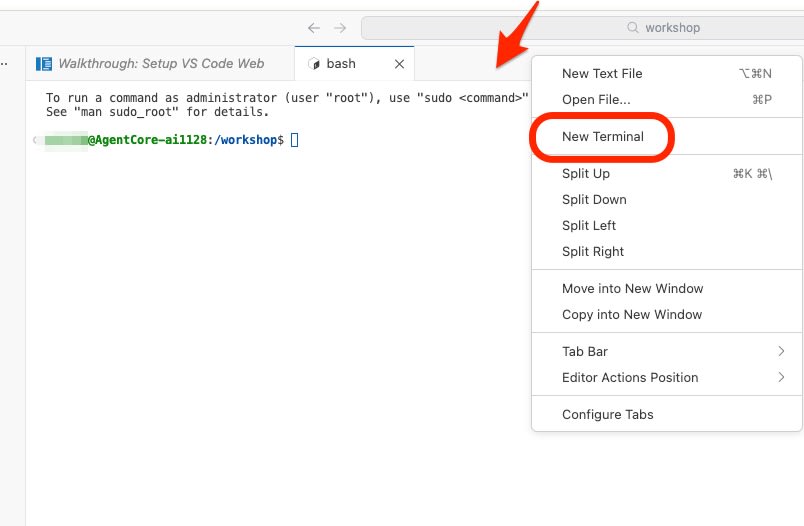Select Copy into New Window
804x526 pixels.
tap(632, 315)
